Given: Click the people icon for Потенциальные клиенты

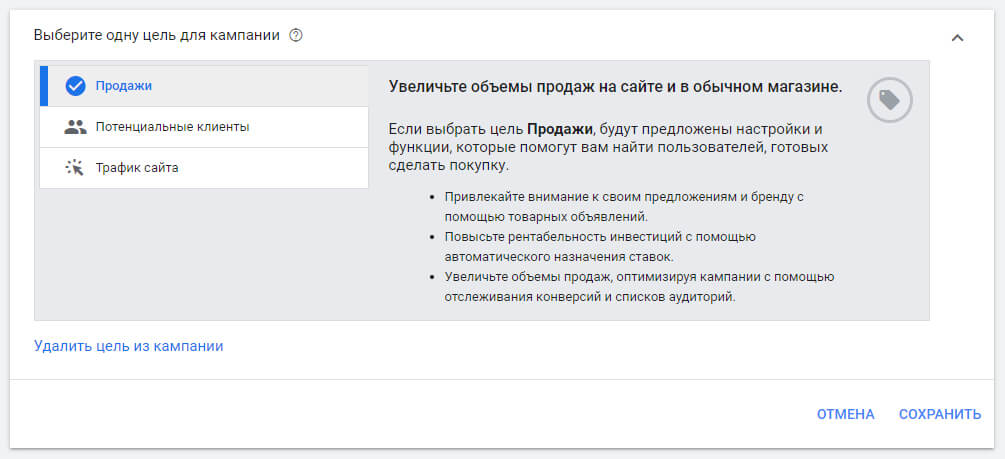Looking at the screenshot, I should [x=75, y=127].
